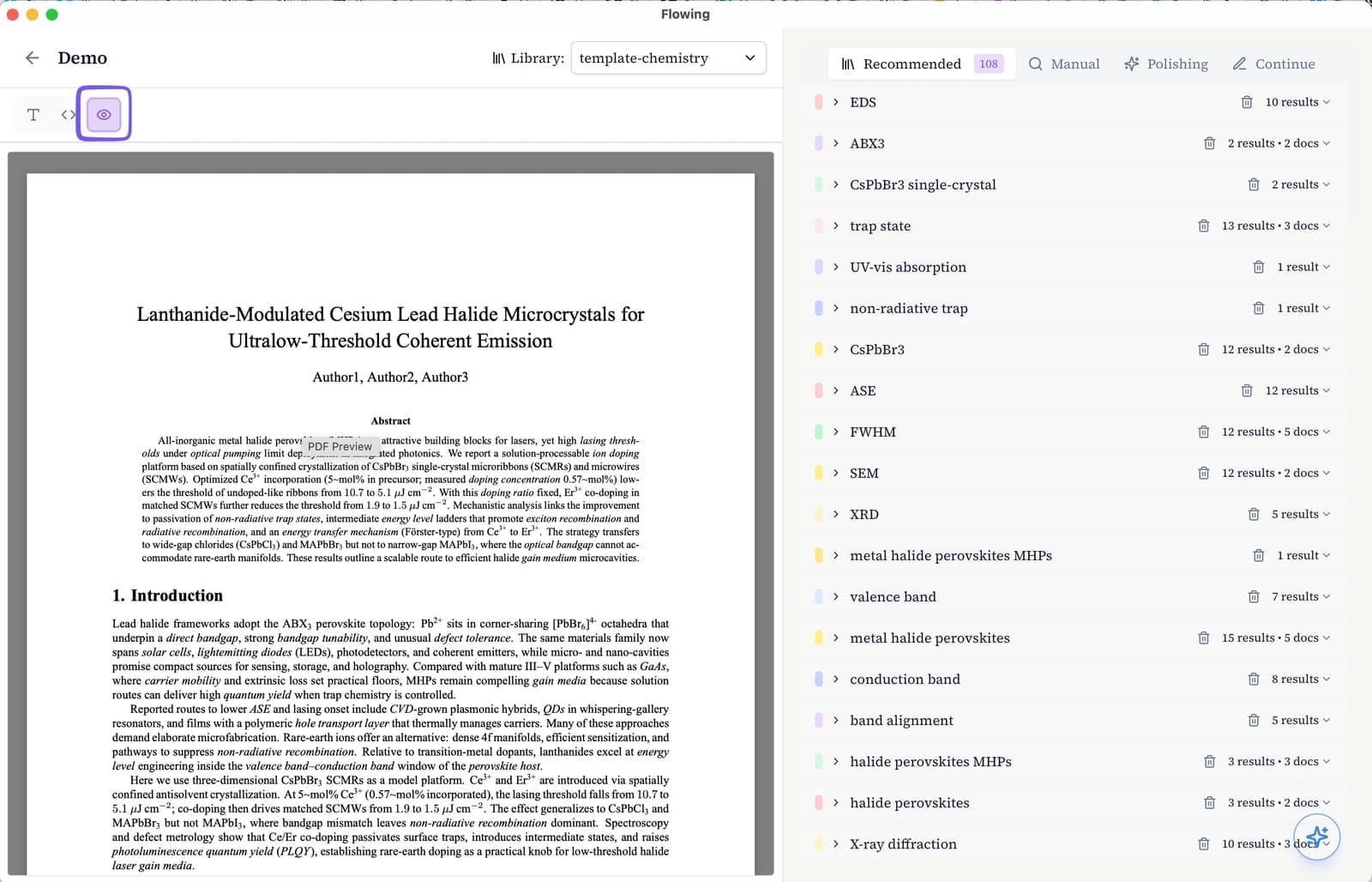Delete the X-ray diffraction entry
The width and height of the screenshot is (1372, 882).
(x=1203, y=843)
